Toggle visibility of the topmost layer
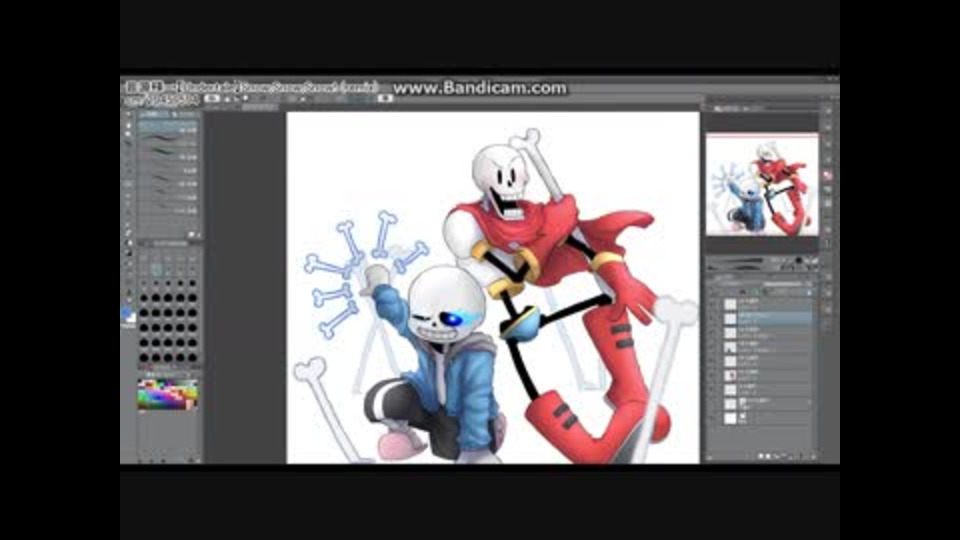 coord(713,304)
